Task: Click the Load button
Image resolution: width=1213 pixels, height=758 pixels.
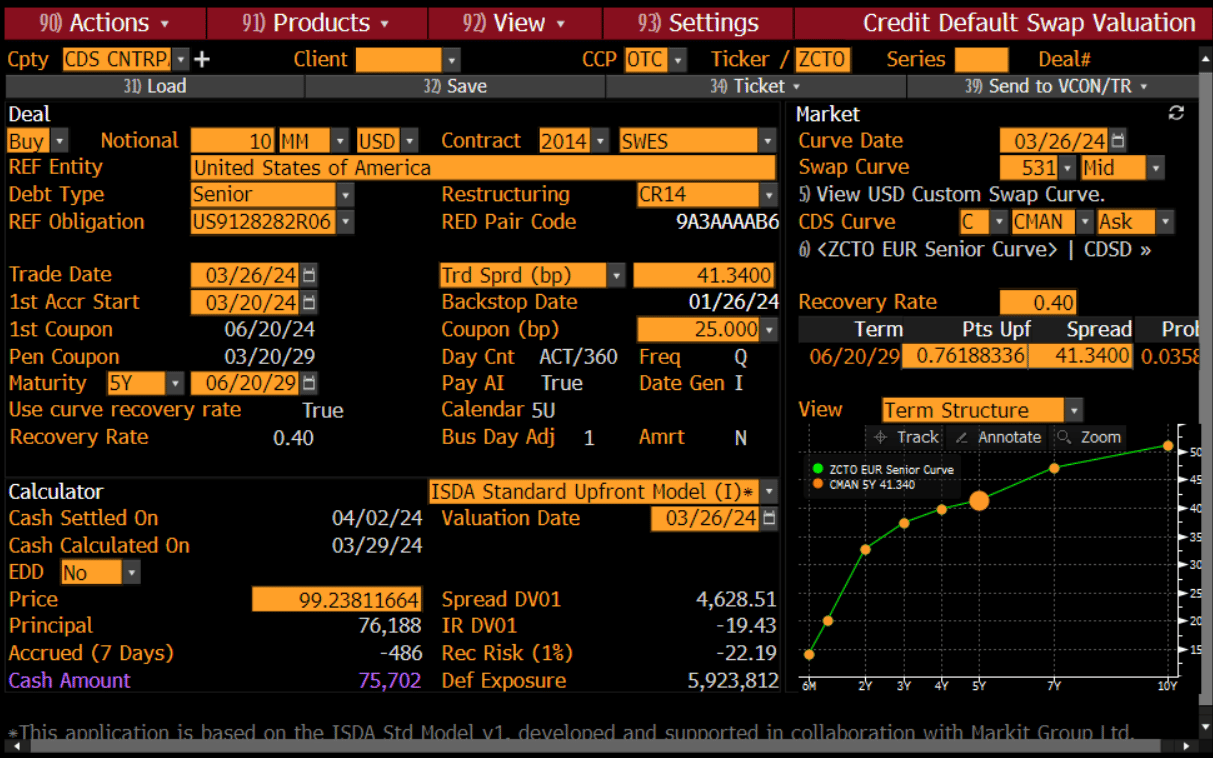Action: coord(154,86)
